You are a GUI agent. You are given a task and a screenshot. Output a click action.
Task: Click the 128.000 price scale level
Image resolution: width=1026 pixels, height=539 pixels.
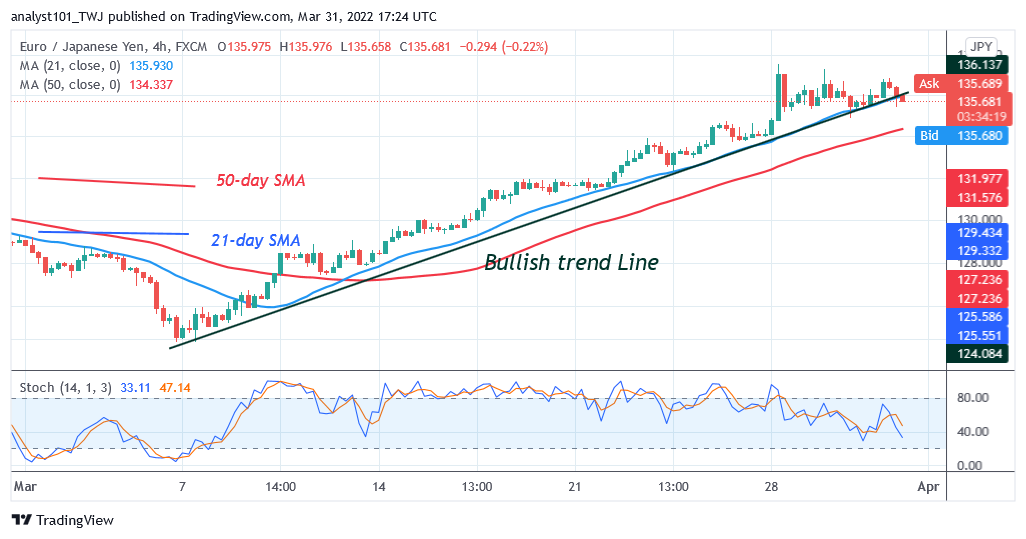[x=979, y=263]
